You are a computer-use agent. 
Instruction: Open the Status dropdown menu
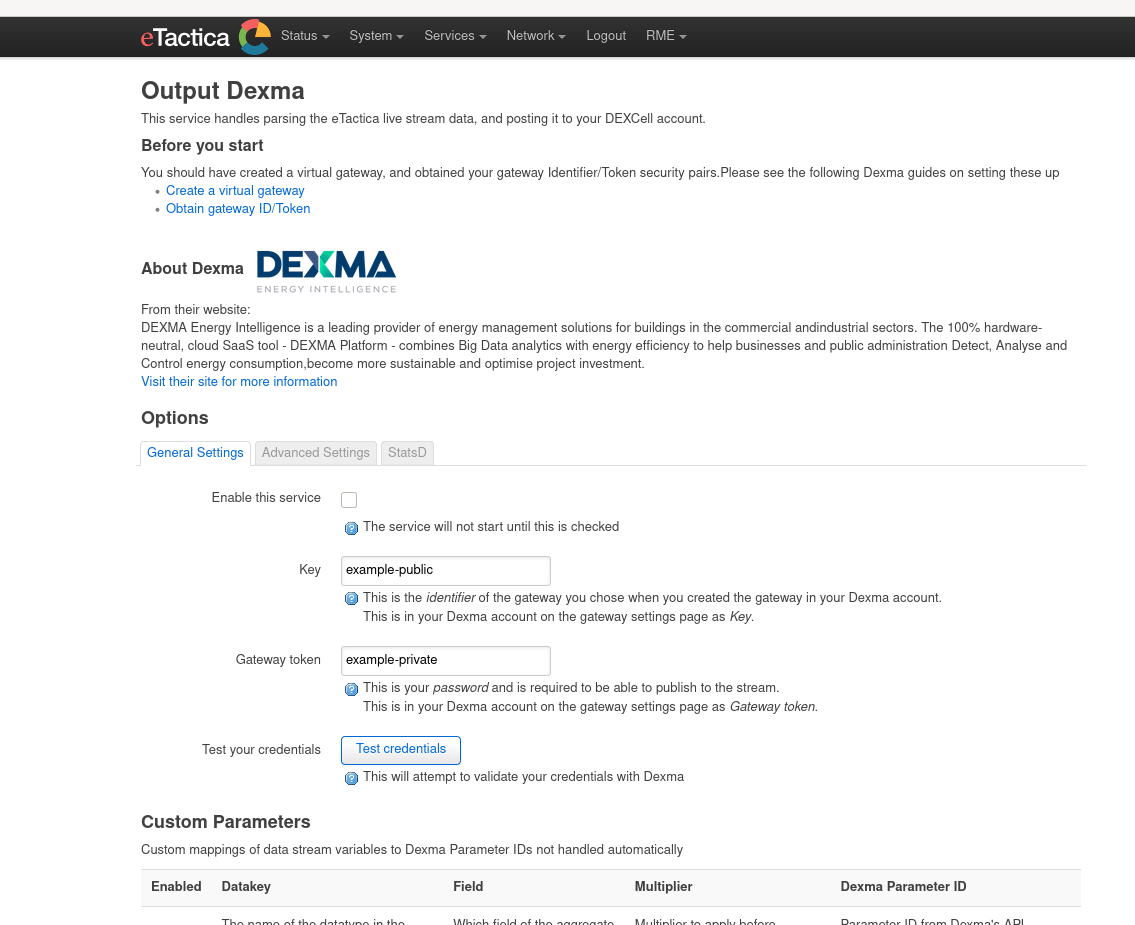[305, 35]
